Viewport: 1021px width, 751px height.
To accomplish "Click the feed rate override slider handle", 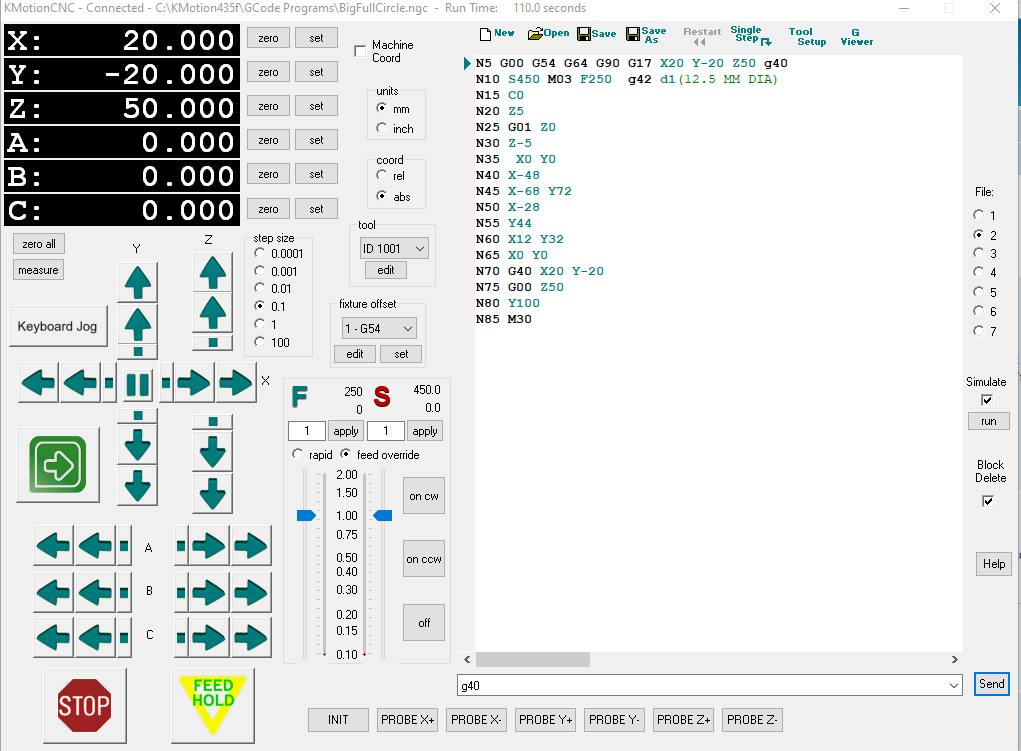I will 305,515.
